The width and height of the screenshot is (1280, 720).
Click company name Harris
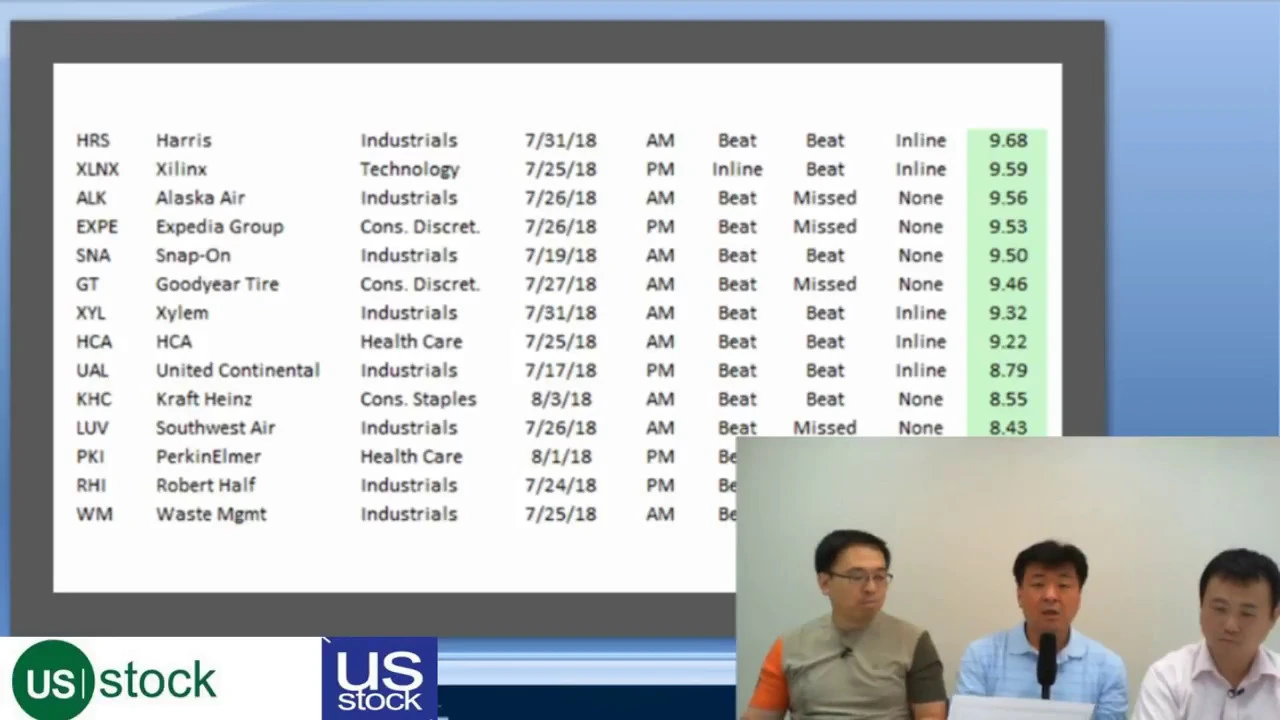pyautogui.click(x=184, y=141)
